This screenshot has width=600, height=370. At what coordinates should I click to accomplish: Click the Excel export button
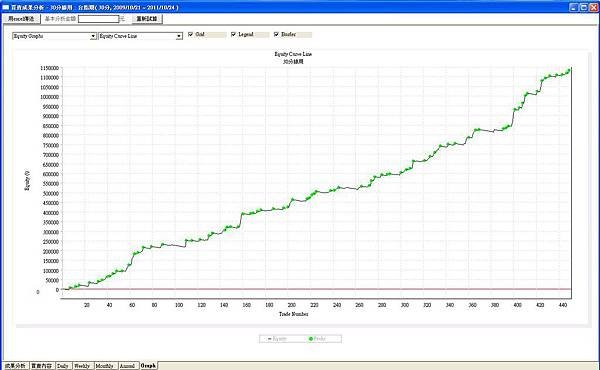(x=21, y=19)
